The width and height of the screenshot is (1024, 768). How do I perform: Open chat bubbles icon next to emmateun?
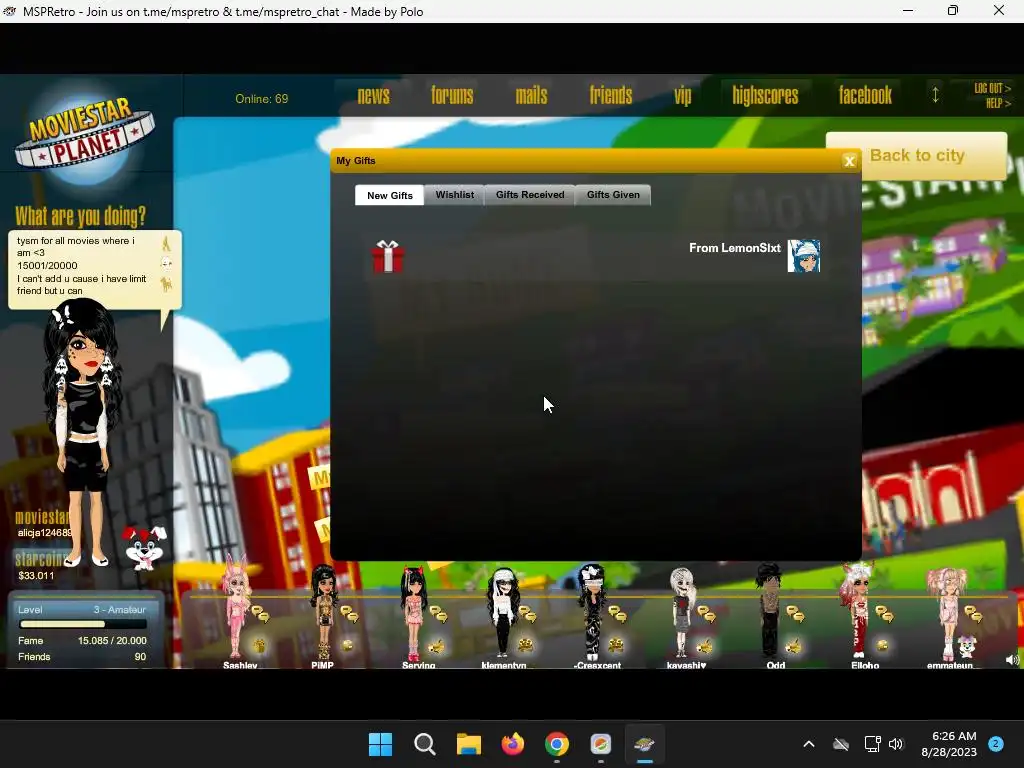tap(973, 614)
